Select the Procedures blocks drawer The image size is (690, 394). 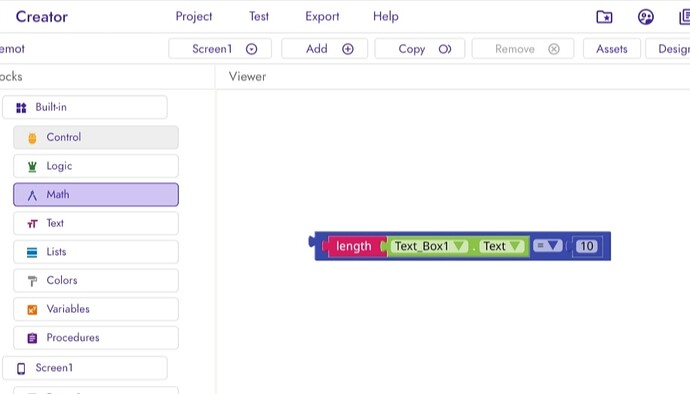click(x=96, y=338)
